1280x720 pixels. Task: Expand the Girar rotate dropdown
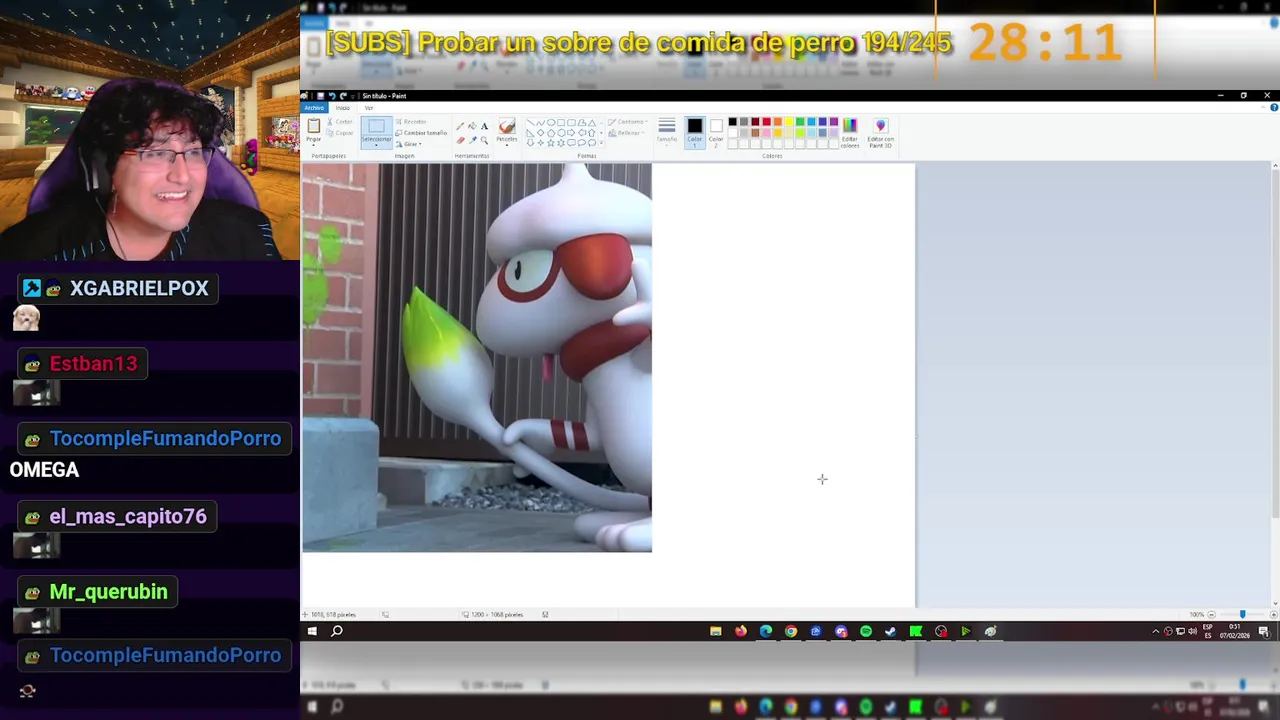420,144
